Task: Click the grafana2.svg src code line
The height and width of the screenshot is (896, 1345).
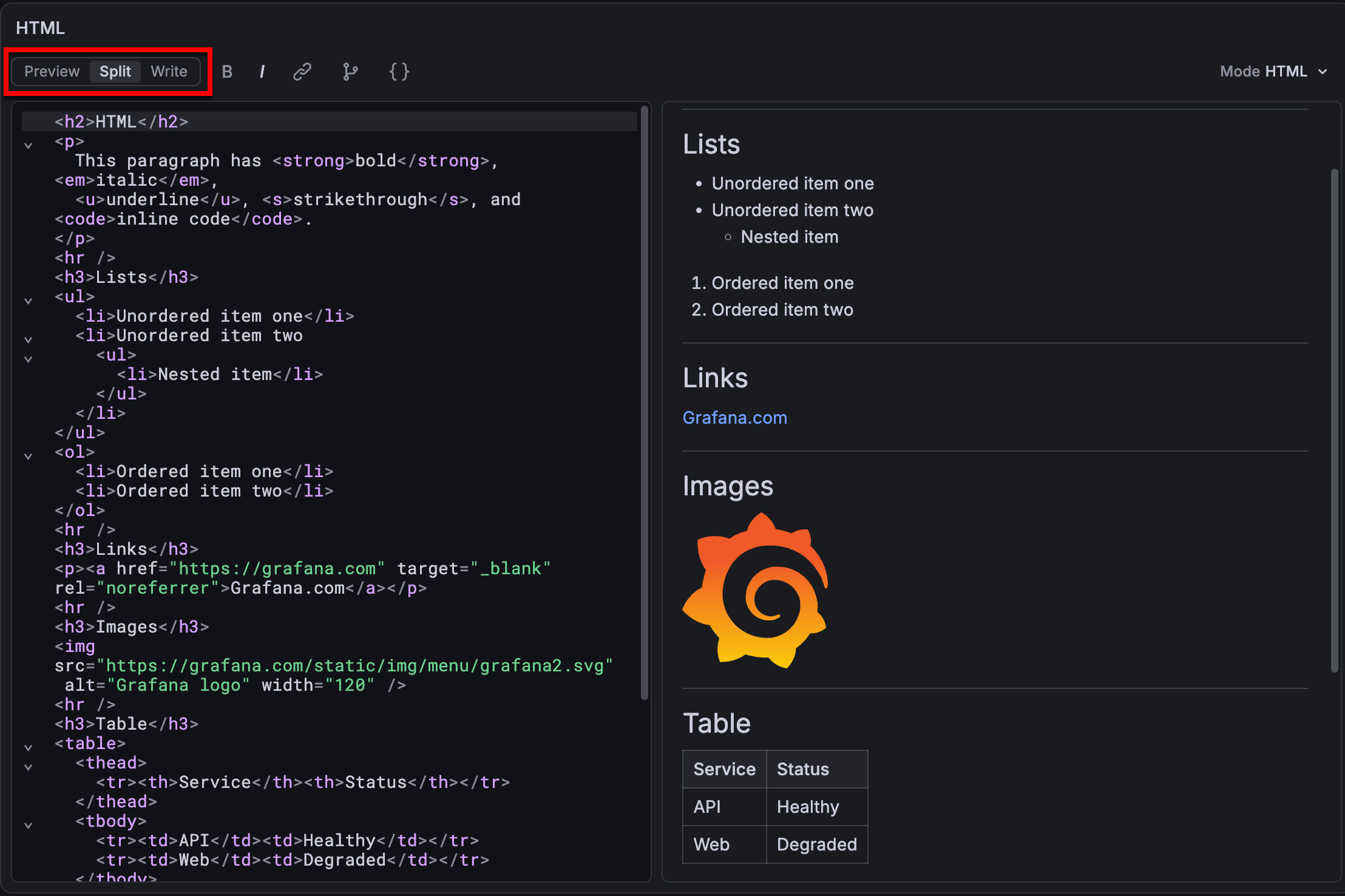Action: pyautogui.click(x=334, y=665)
